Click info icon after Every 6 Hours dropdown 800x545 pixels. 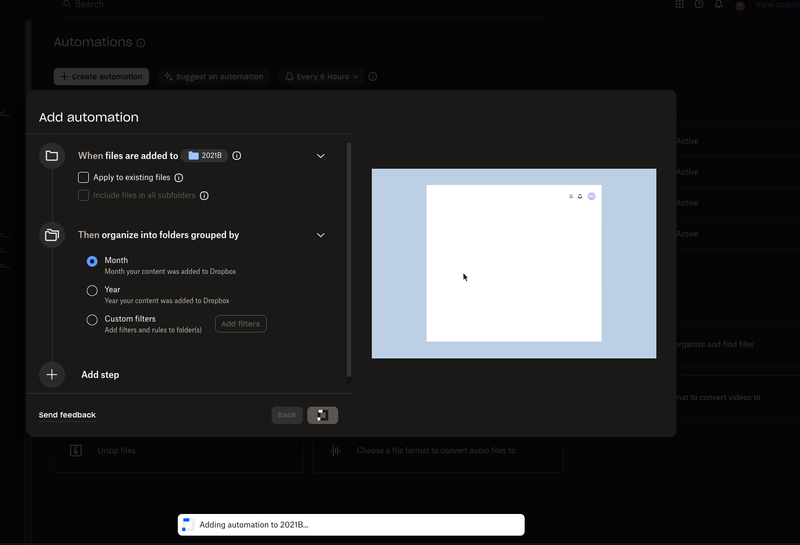pos(373,77)
